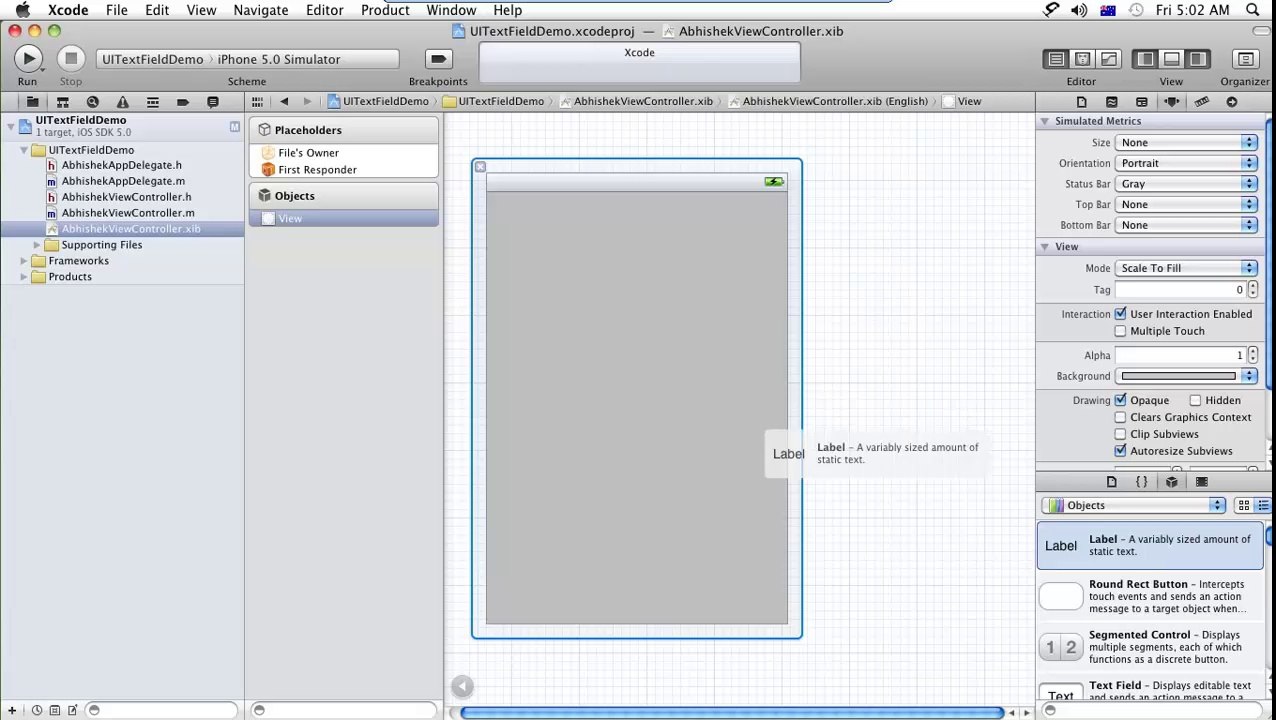Open the File menu
The height and width of the screenshot is (720, 1276).
(x=117, y=10)
